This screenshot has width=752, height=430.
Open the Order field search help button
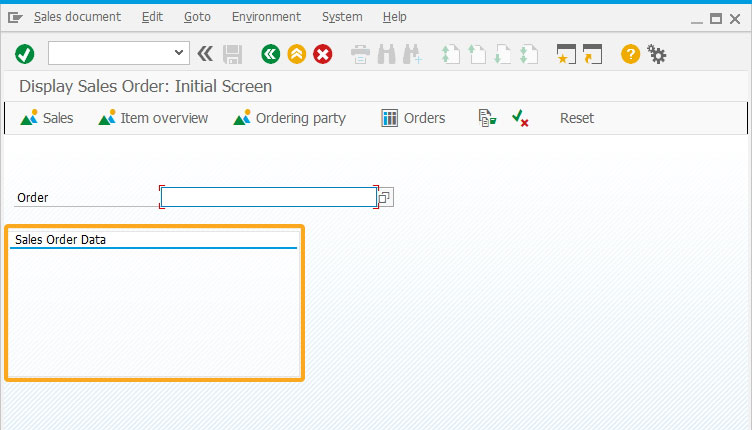click(x=385, y=197)
